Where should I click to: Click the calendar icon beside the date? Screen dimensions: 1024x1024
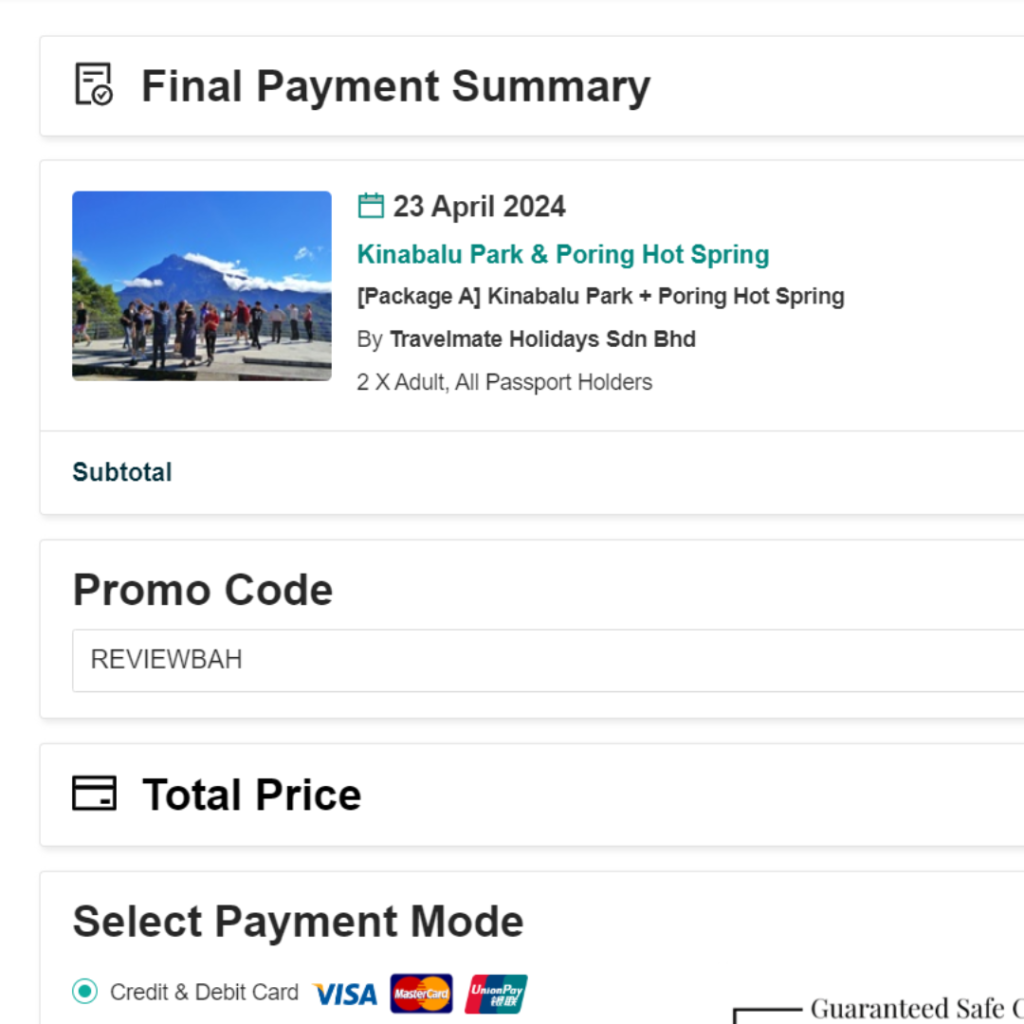point(371,206)
